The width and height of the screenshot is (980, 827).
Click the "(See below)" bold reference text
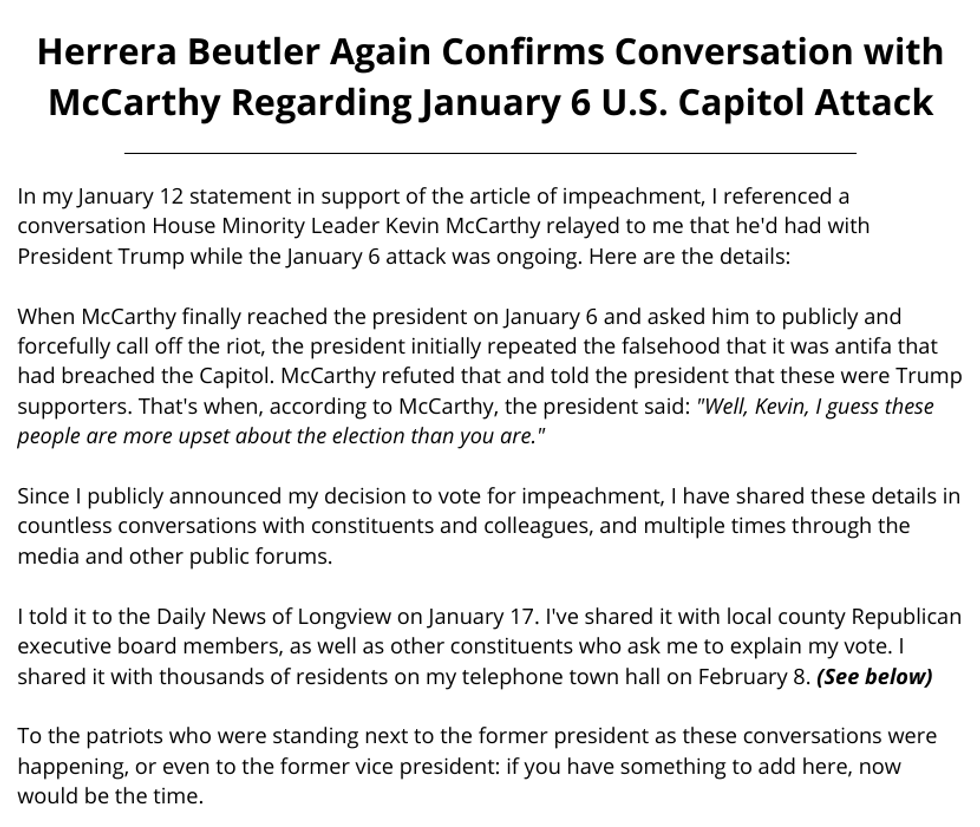874,677
